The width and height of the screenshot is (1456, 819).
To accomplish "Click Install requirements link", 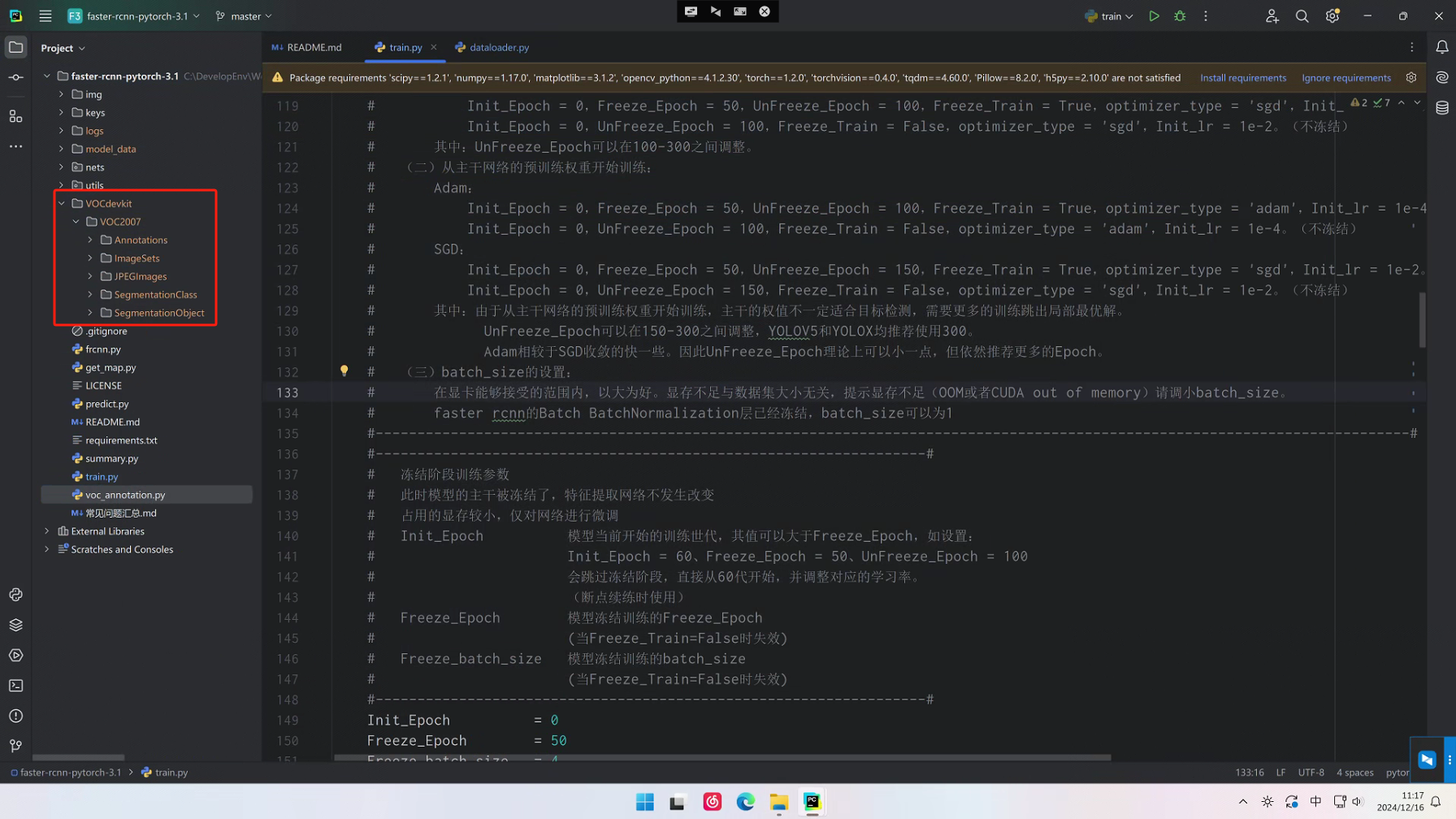I will 1243,78.
